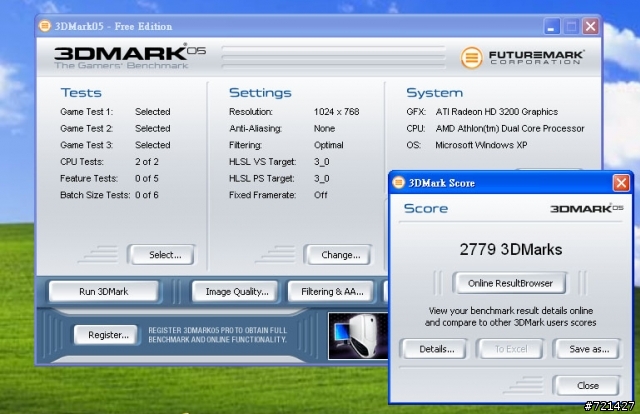
Task: Click the 3DMARK05 logo in the score dialog
Action: 587,208
